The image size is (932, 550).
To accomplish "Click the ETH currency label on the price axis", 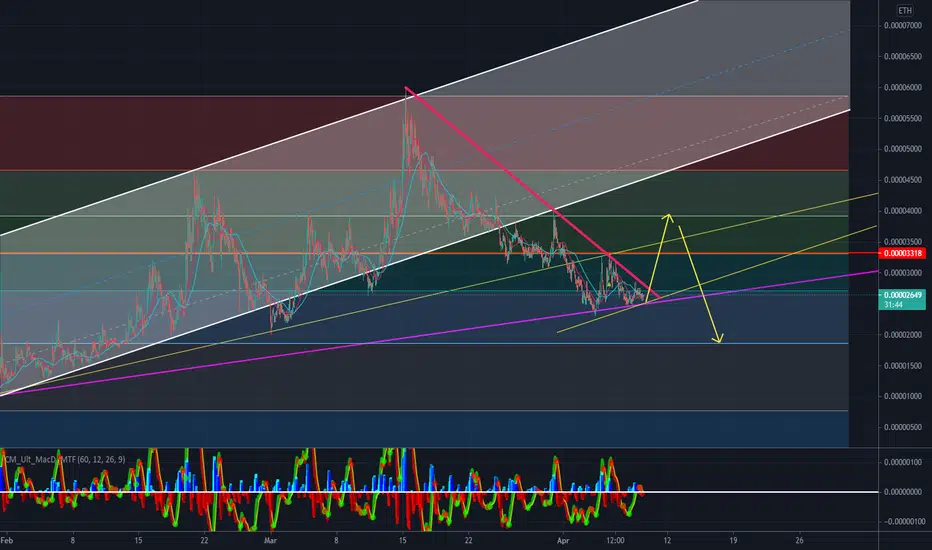I will (905, 11).
